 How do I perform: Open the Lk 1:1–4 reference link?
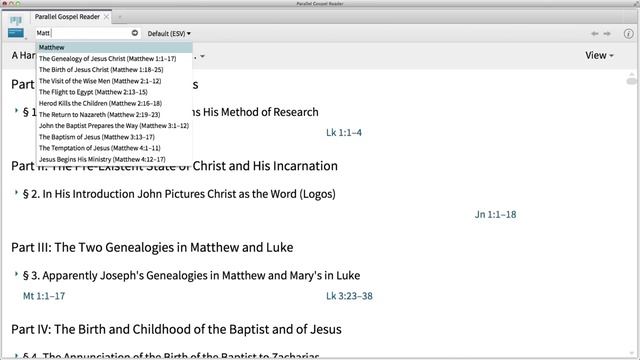click(344, 133)
